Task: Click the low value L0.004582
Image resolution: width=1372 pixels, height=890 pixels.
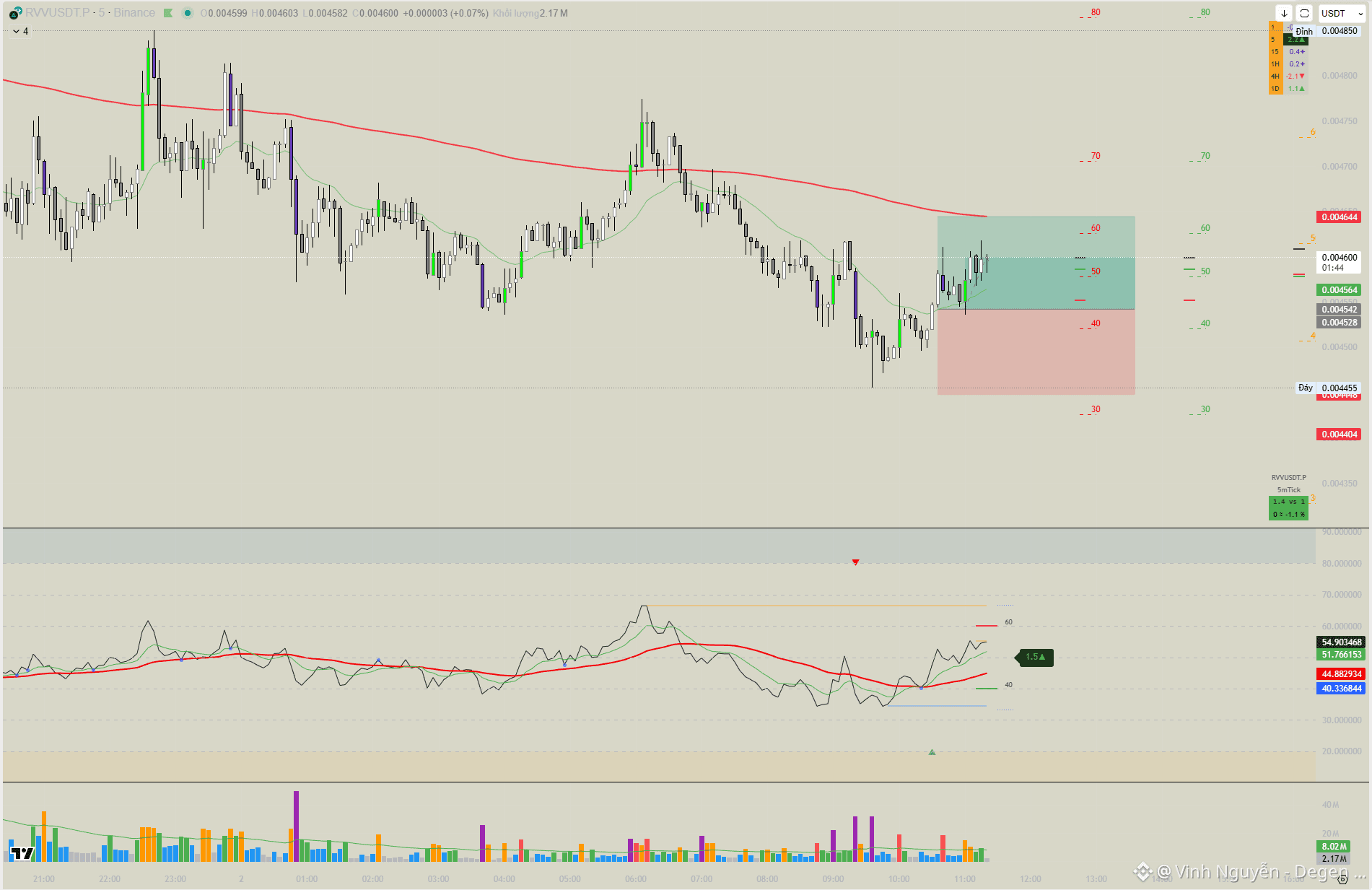Action: point(325,13)
